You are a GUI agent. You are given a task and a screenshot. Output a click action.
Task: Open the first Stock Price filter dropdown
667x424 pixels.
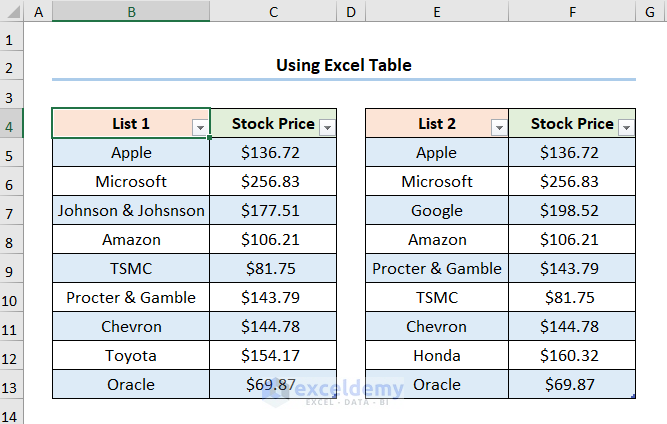[327, 127]
